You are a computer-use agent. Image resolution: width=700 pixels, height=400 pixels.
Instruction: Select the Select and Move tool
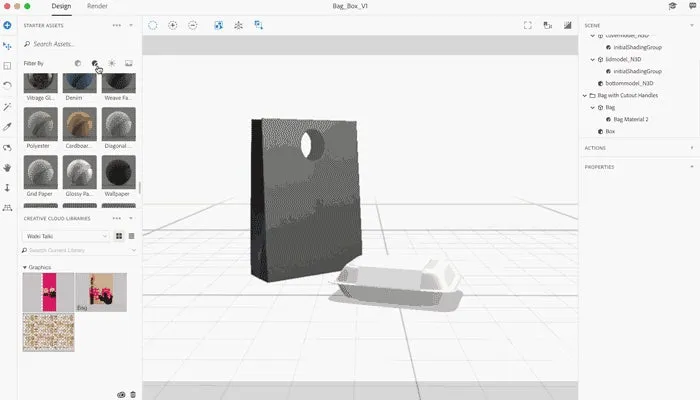point(7,46)
